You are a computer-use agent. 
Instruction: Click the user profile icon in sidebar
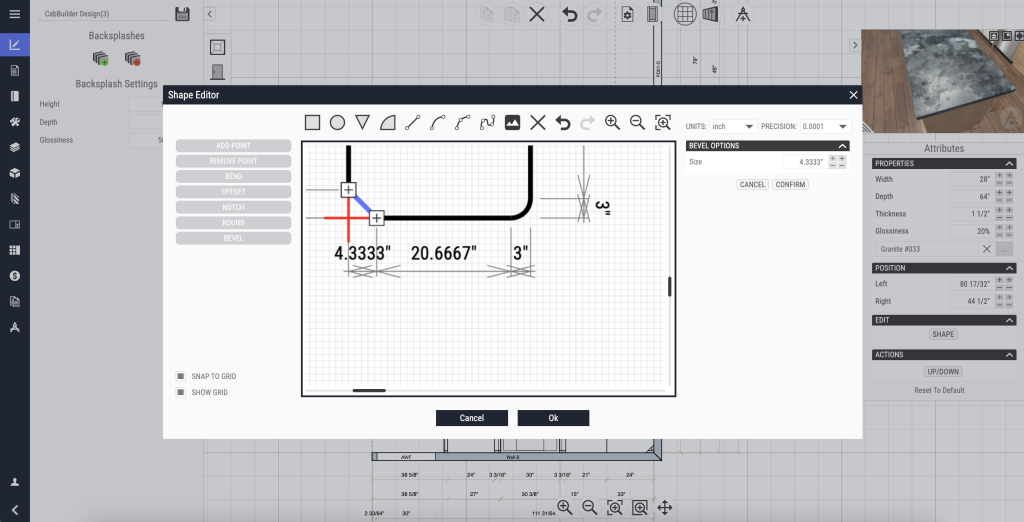[14, 482]
